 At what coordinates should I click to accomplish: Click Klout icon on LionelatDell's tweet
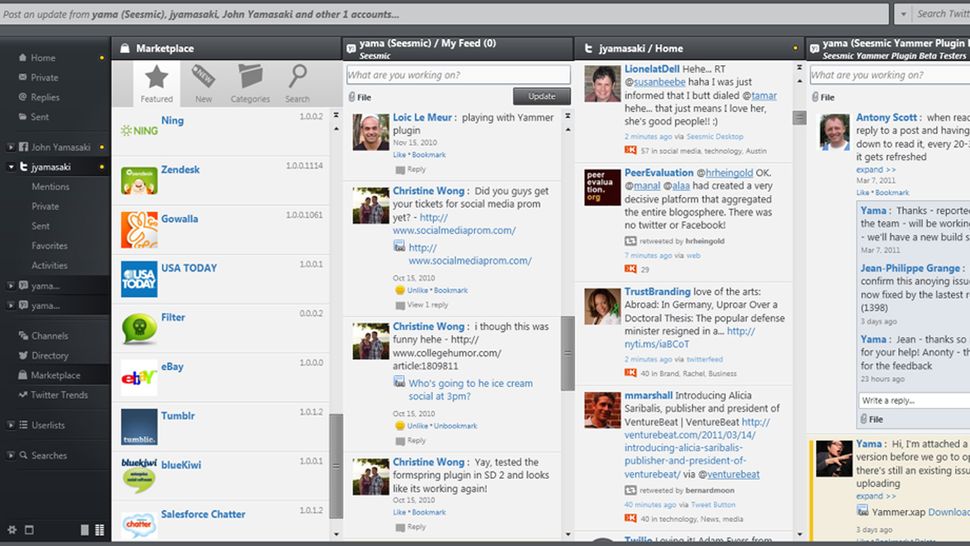(630, 150)
